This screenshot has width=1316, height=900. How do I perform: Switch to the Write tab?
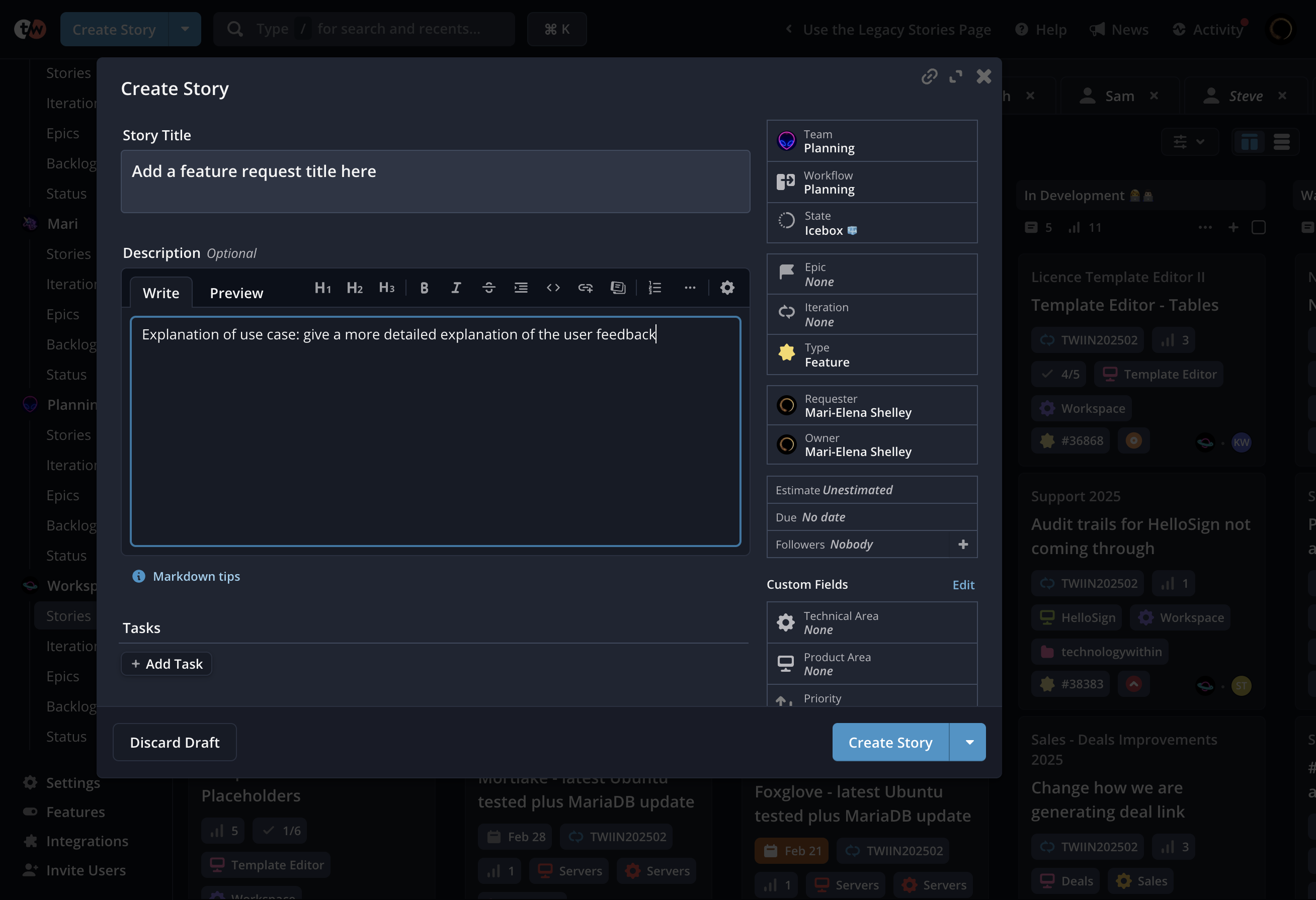pos(161,293)
